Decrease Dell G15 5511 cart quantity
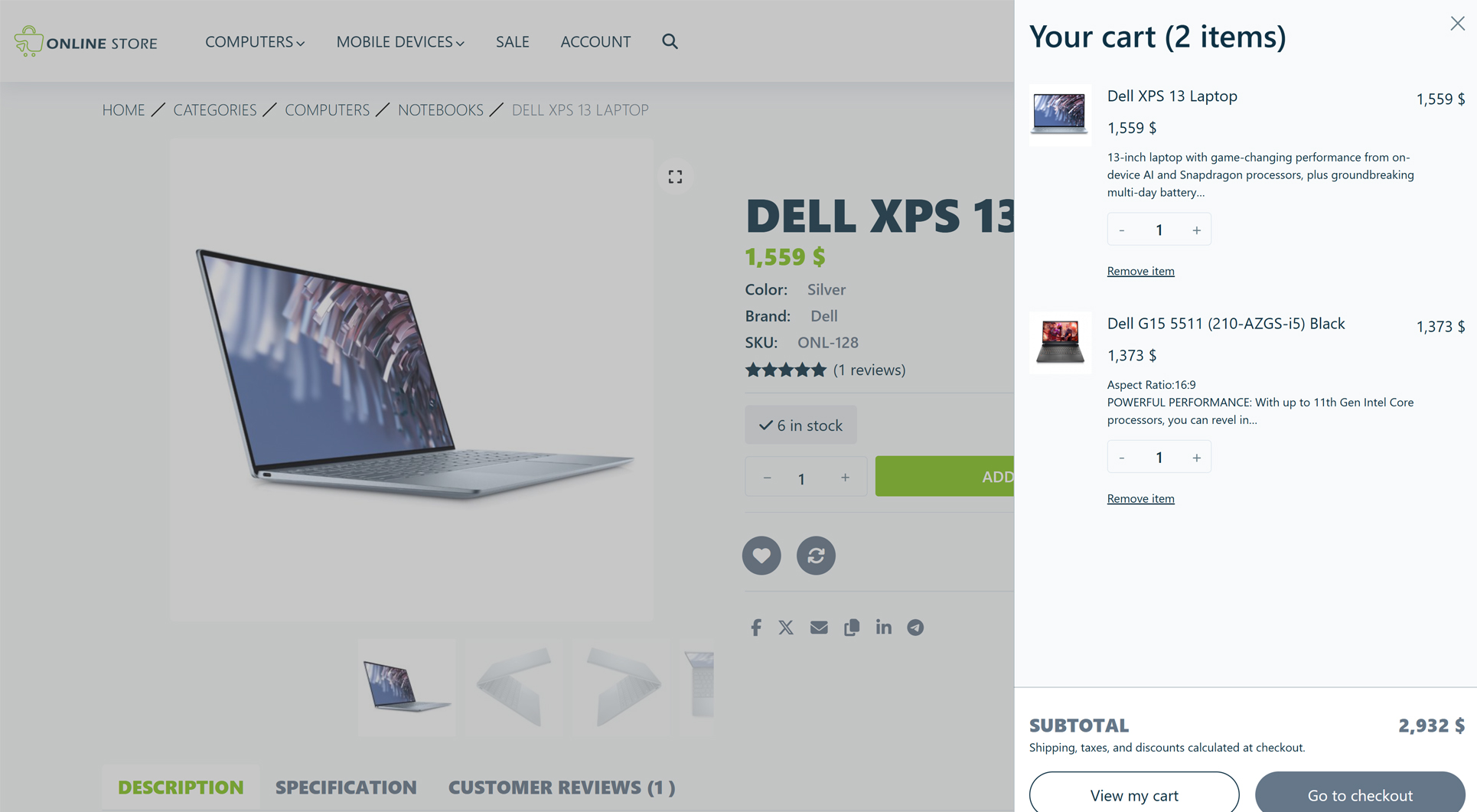1477x812 pixels. (1122, 458)
